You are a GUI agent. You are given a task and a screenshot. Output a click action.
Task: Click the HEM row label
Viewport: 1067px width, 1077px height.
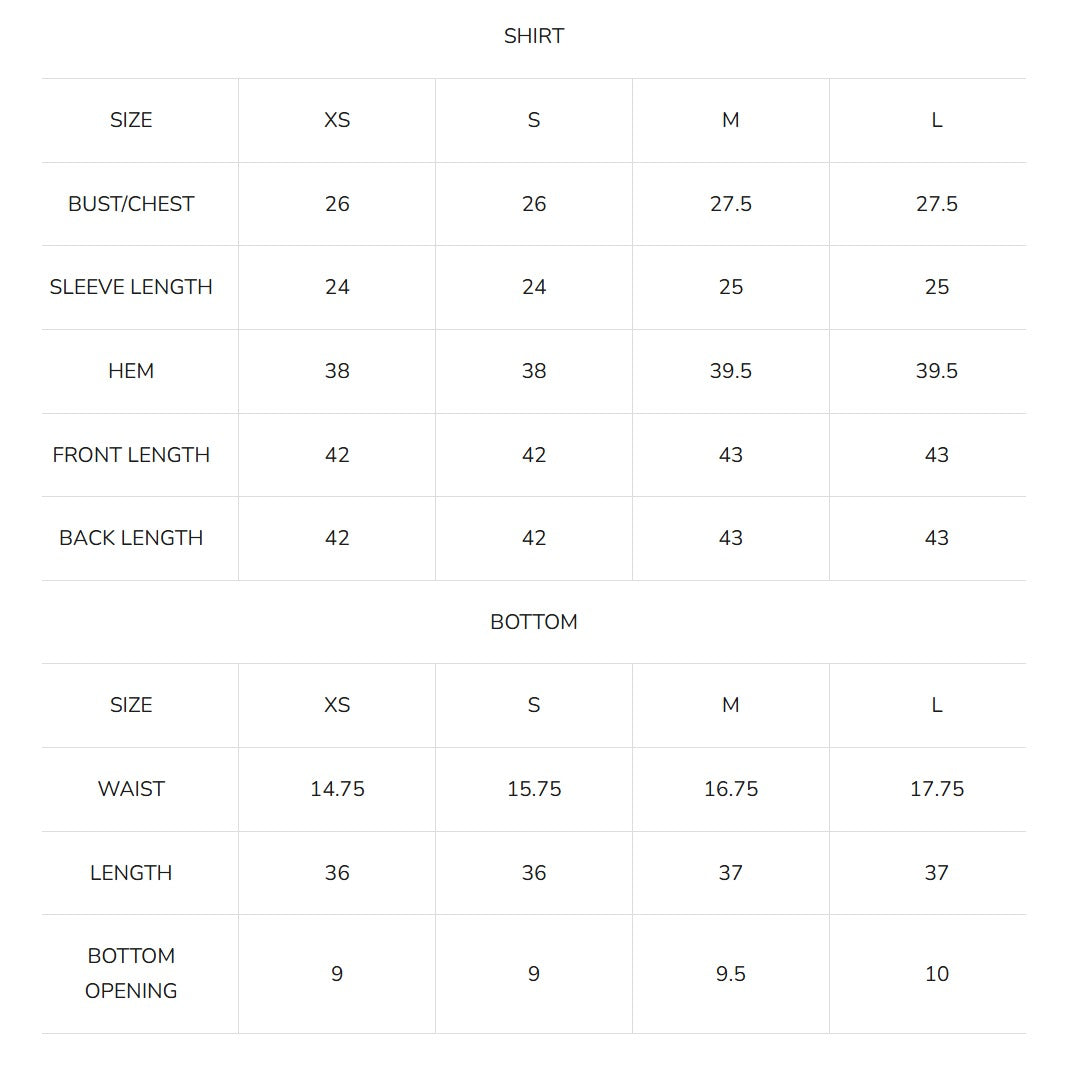[x=131, y=371]
